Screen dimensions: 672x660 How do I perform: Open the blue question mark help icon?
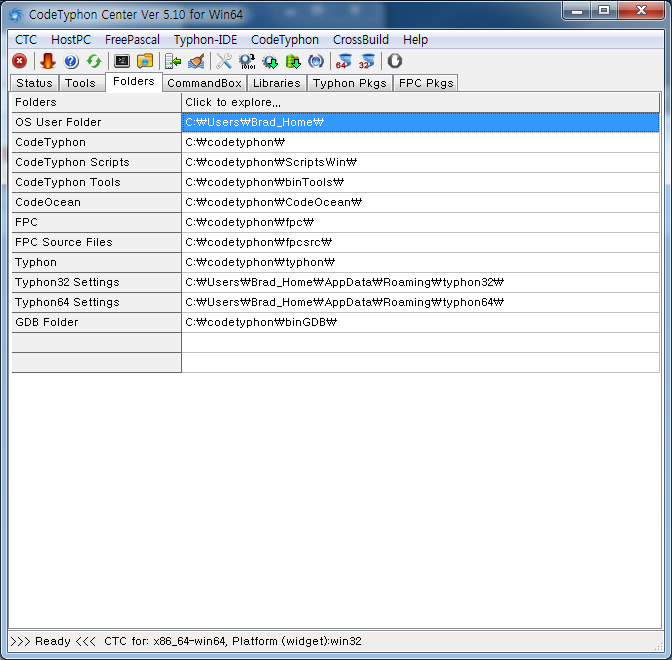[71, 61]
